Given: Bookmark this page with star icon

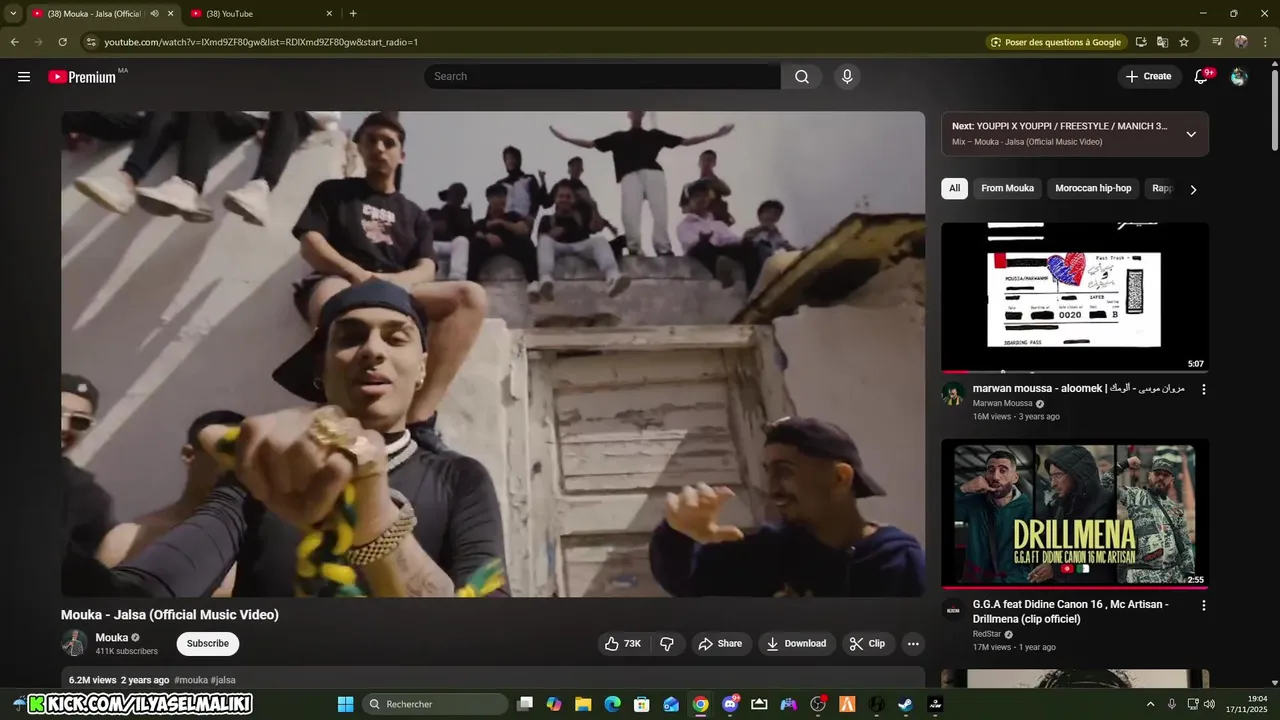Looking at the screenshot, I should point(1184,42).
